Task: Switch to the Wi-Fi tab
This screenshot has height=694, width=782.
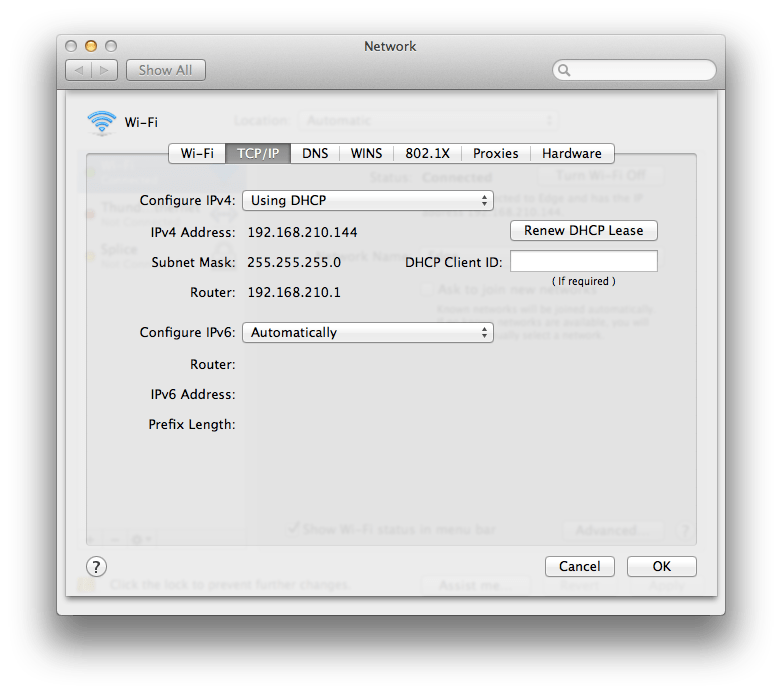Action: (x=197, y=153)
